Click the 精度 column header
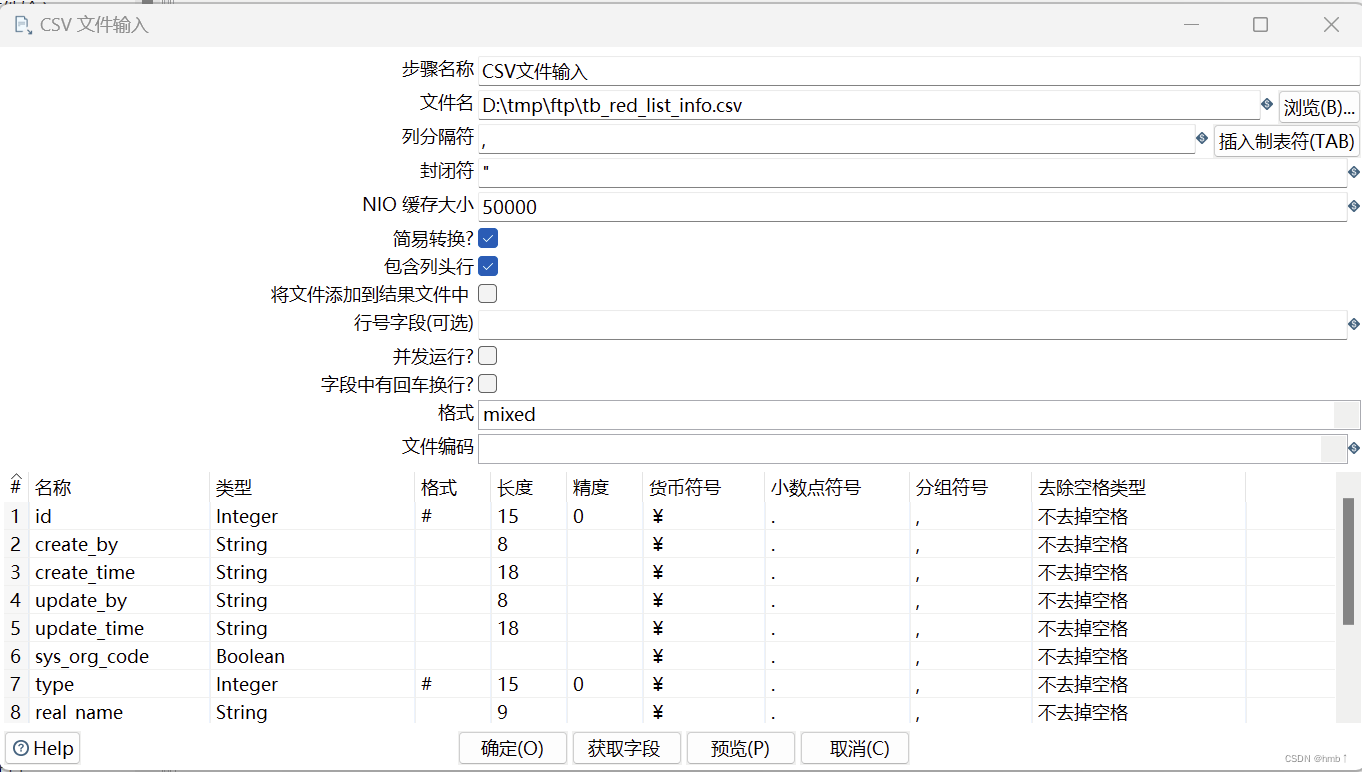This screenshot has width=1362, height=772. [x=604, y=488]
